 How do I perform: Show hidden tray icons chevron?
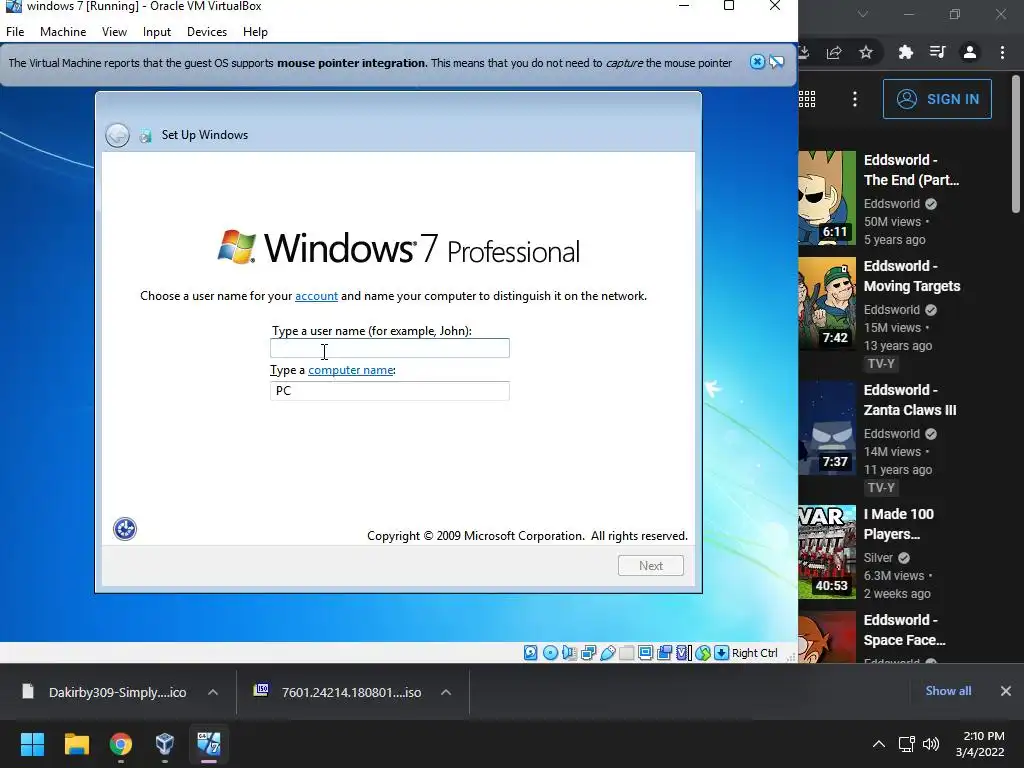point(879,744)
